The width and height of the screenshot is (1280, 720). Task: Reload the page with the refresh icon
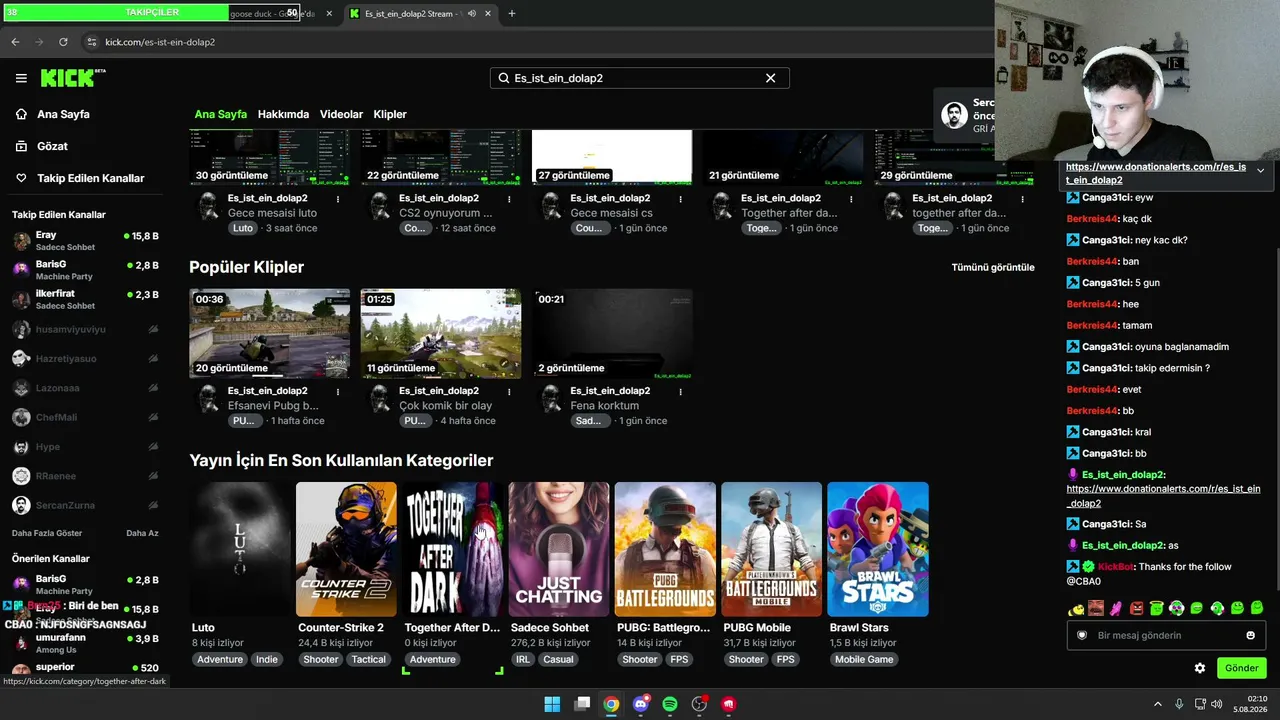[x=63, y=42]
